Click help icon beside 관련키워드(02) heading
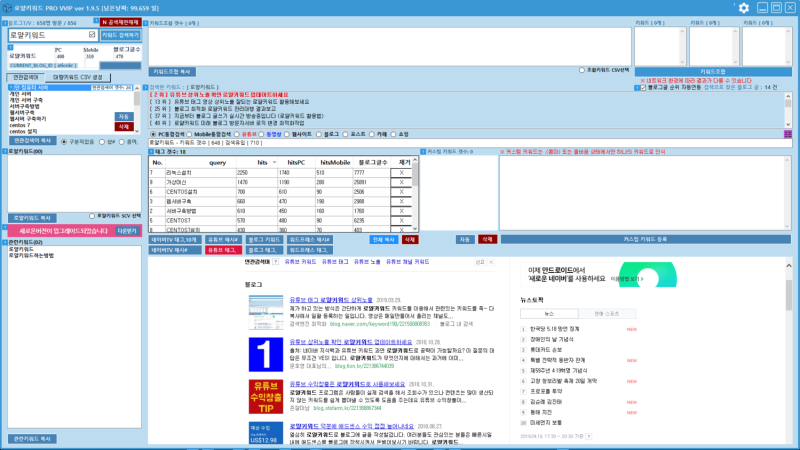 (x=5, y=242)
